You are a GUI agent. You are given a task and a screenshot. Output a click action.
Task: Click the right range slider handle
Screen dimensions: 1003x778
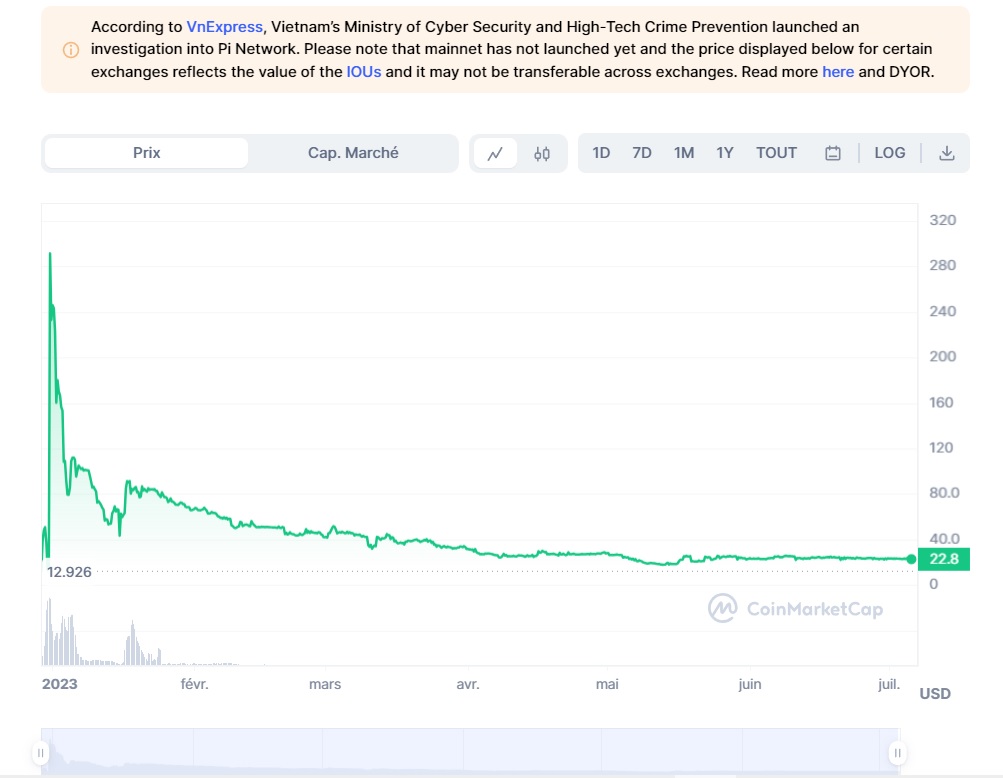coord(897,753)
